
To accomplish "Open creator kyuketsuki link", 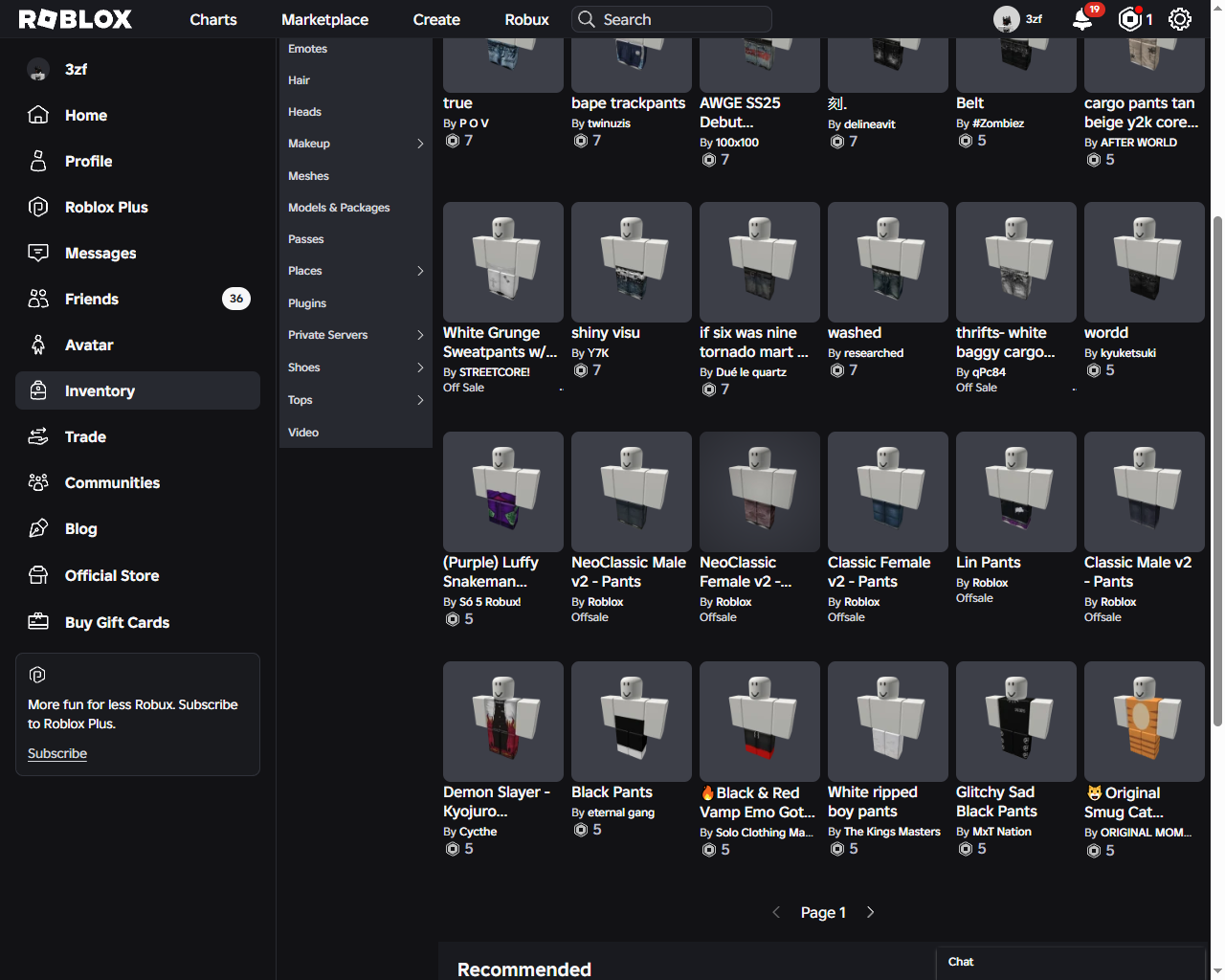I will point(1128,353).
